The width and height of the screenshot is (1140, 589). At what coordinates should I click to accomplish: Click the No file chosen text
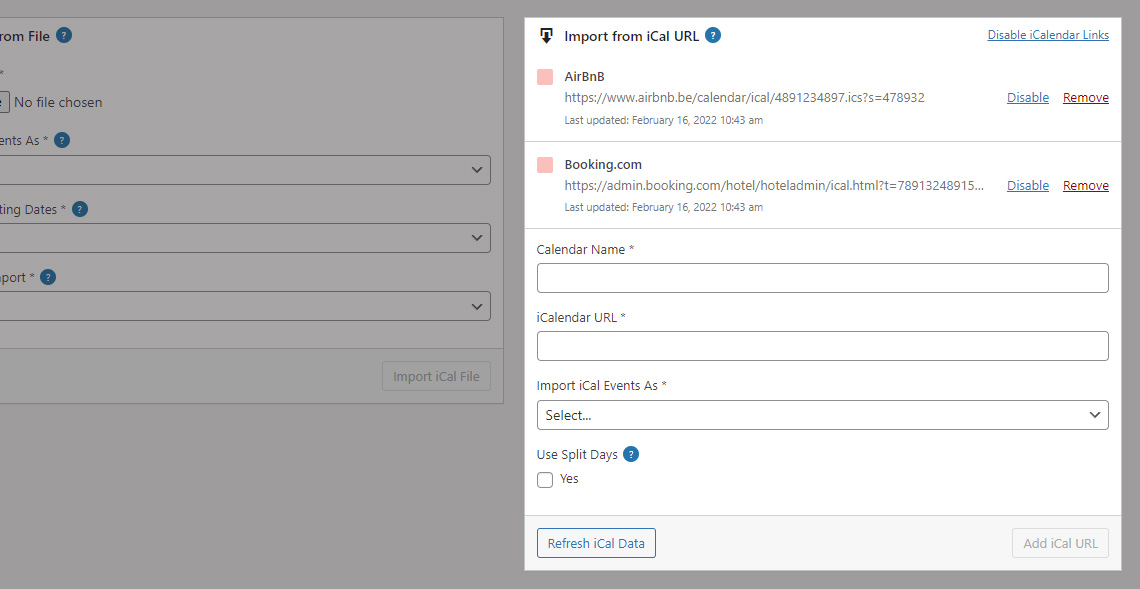(x=58, y=103)
